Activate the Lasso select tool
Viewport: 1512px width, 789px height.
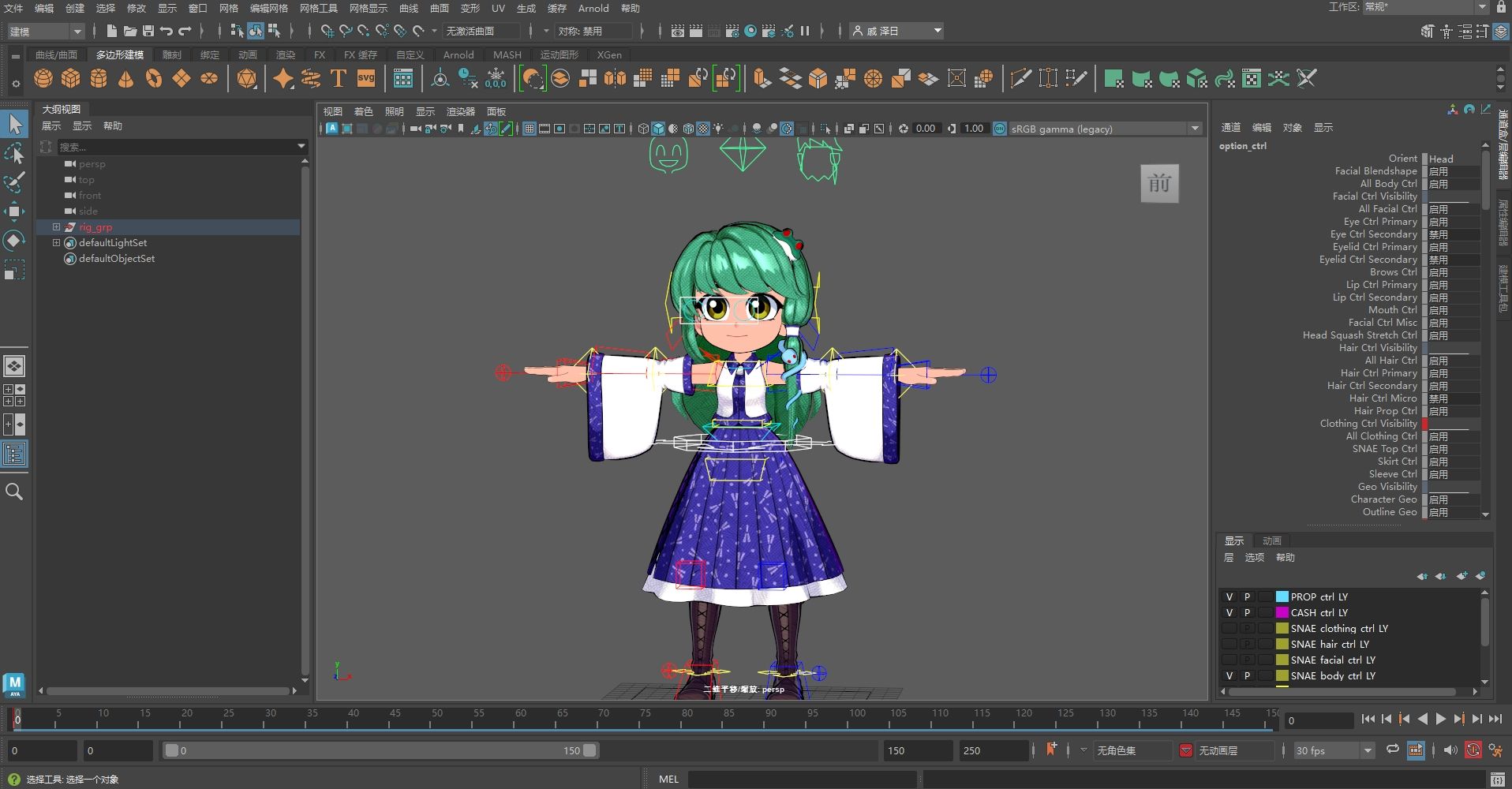(x=14, y=153)
